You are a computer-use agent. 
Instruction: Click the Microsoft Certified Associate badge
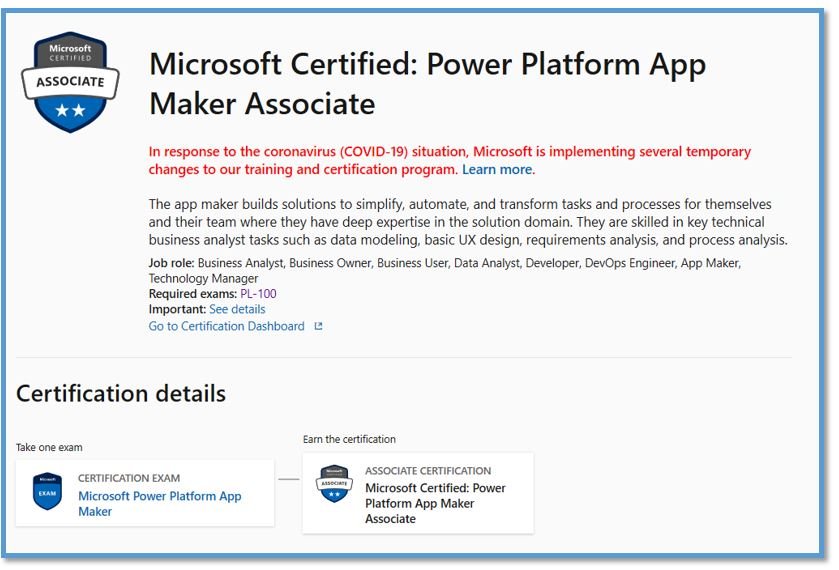tap(70, 82)
